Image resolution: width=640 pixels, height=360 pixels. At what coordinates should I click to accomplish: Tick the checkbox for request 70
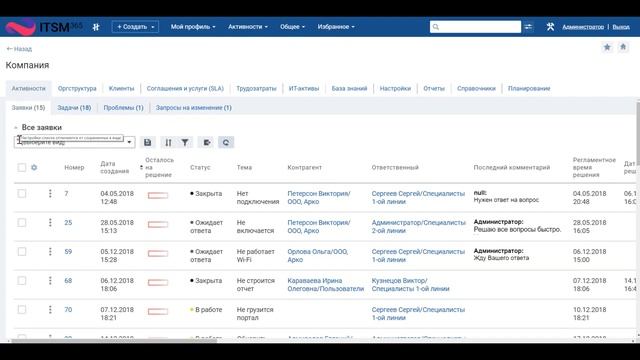22,309
